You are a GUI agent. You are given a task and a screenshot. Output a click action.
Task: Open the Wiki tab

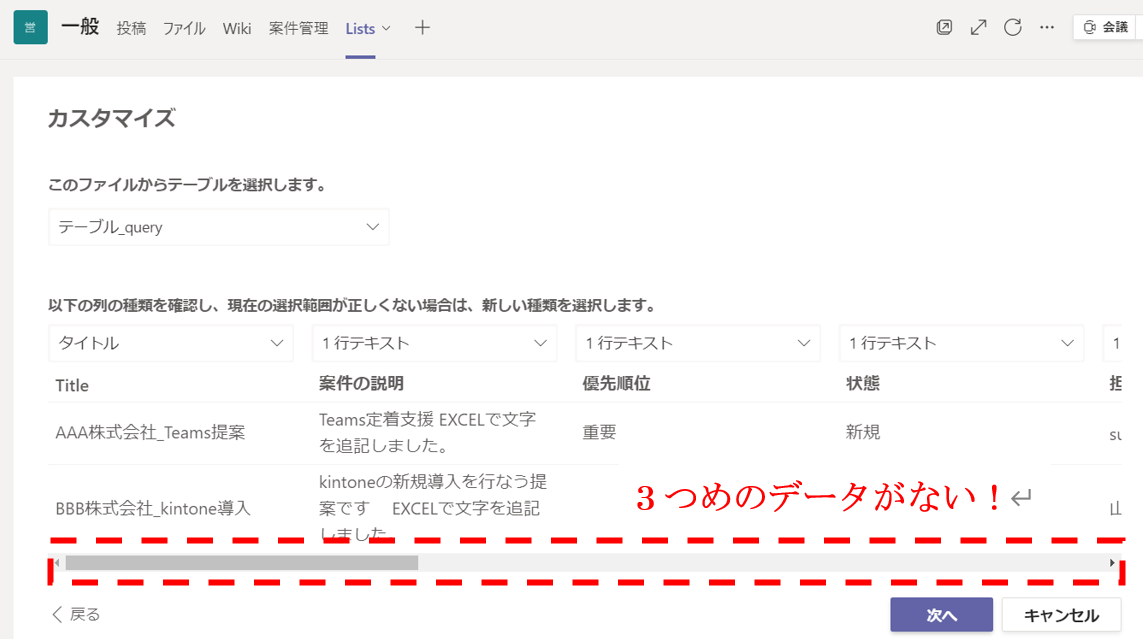pos(237,28)
